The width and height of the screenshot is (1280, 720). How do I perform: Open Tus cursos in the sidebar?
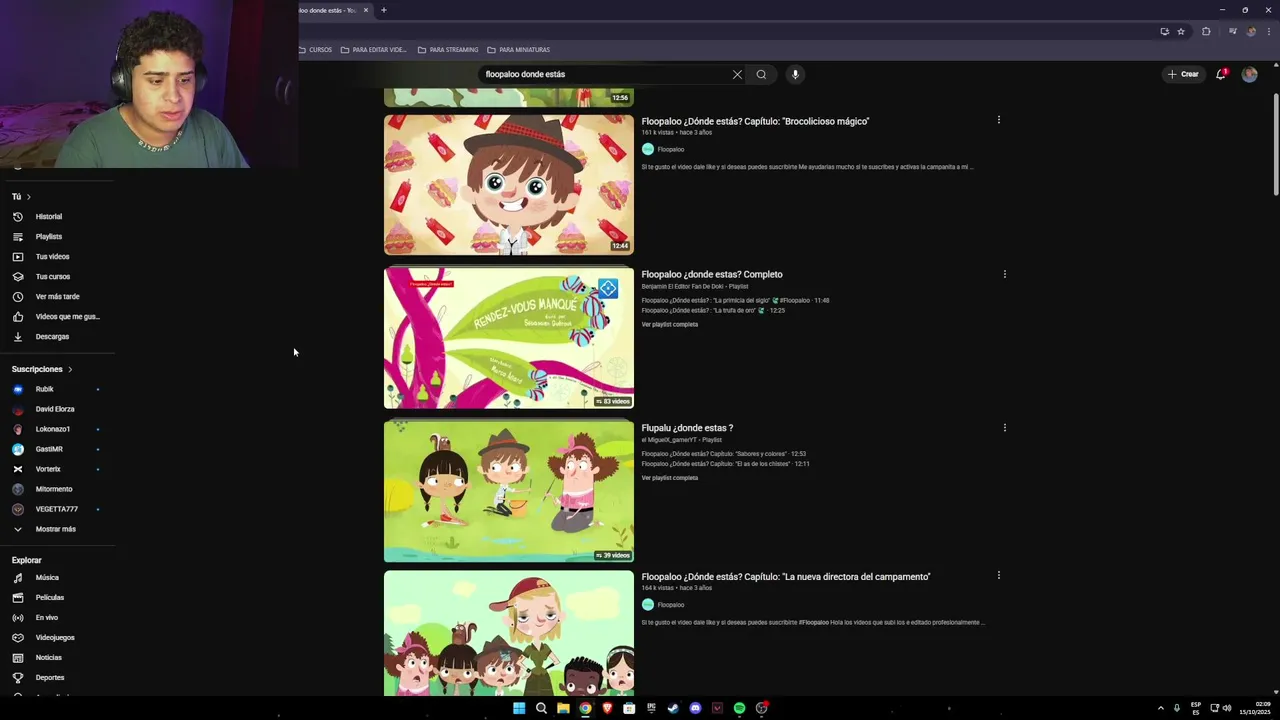coord(52,277)
